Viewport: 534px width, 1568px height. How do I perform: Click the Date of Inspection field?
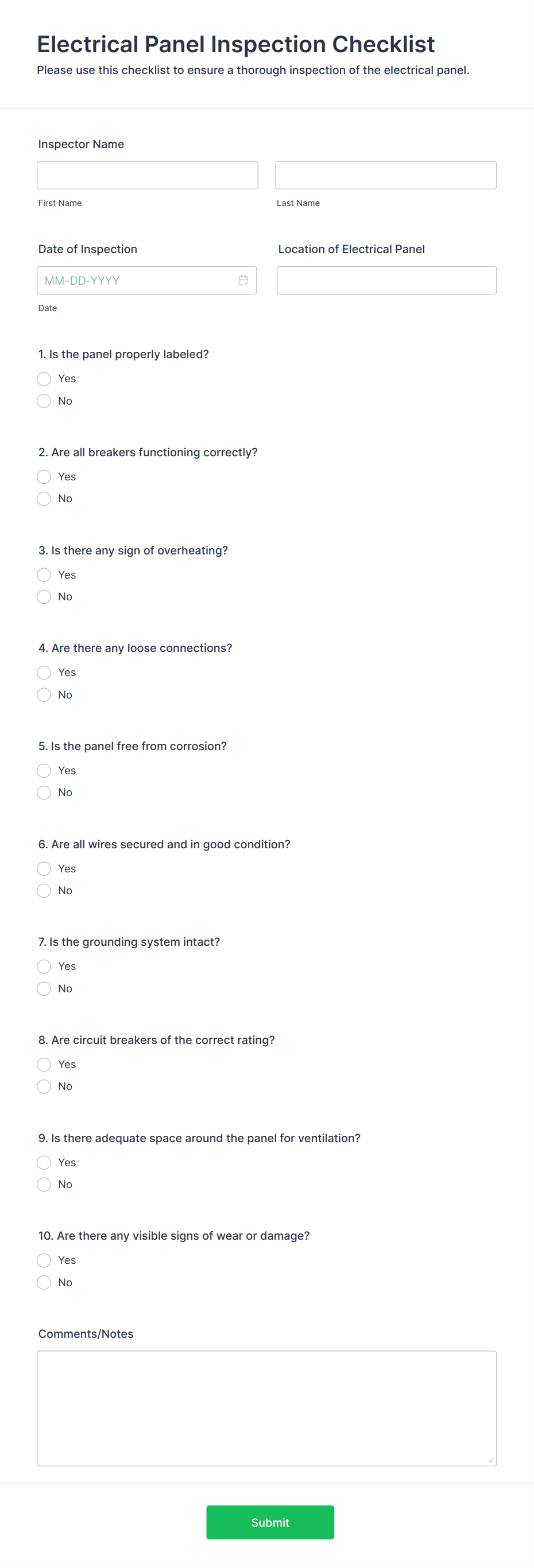(134, 280)
